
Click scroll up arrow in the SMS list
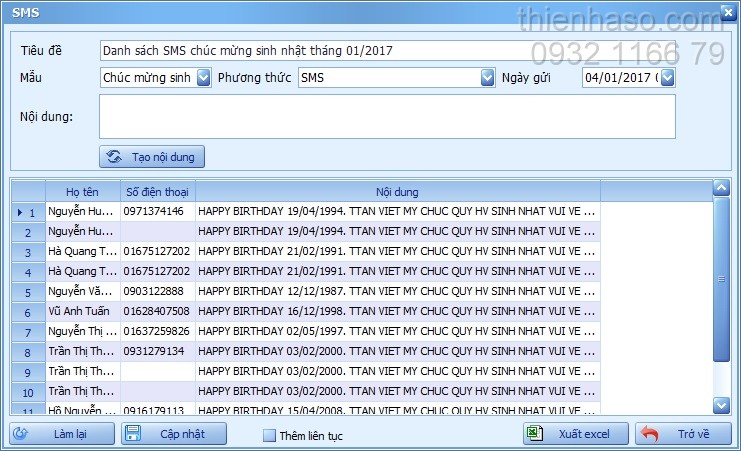coord(721,189)
